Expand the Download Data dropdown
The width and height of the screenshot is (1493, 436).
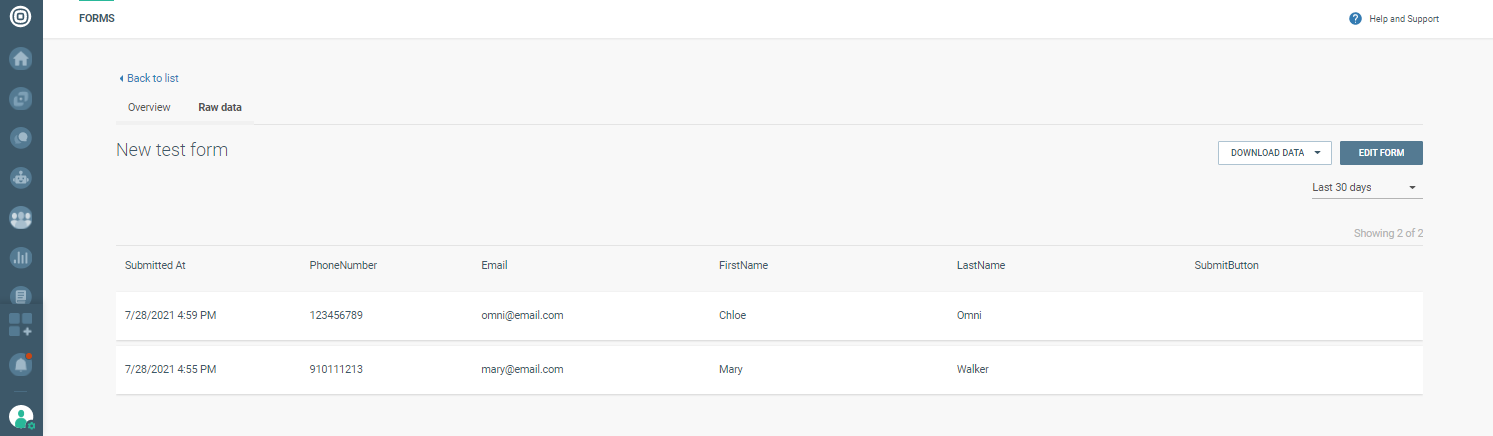1274,153
